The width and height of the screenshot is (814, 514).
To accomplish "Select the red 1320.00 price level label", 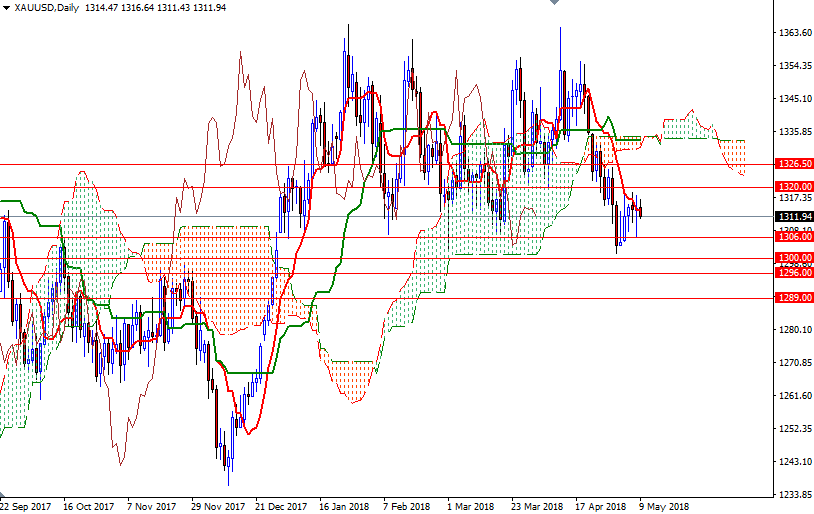I will (793, 187).
